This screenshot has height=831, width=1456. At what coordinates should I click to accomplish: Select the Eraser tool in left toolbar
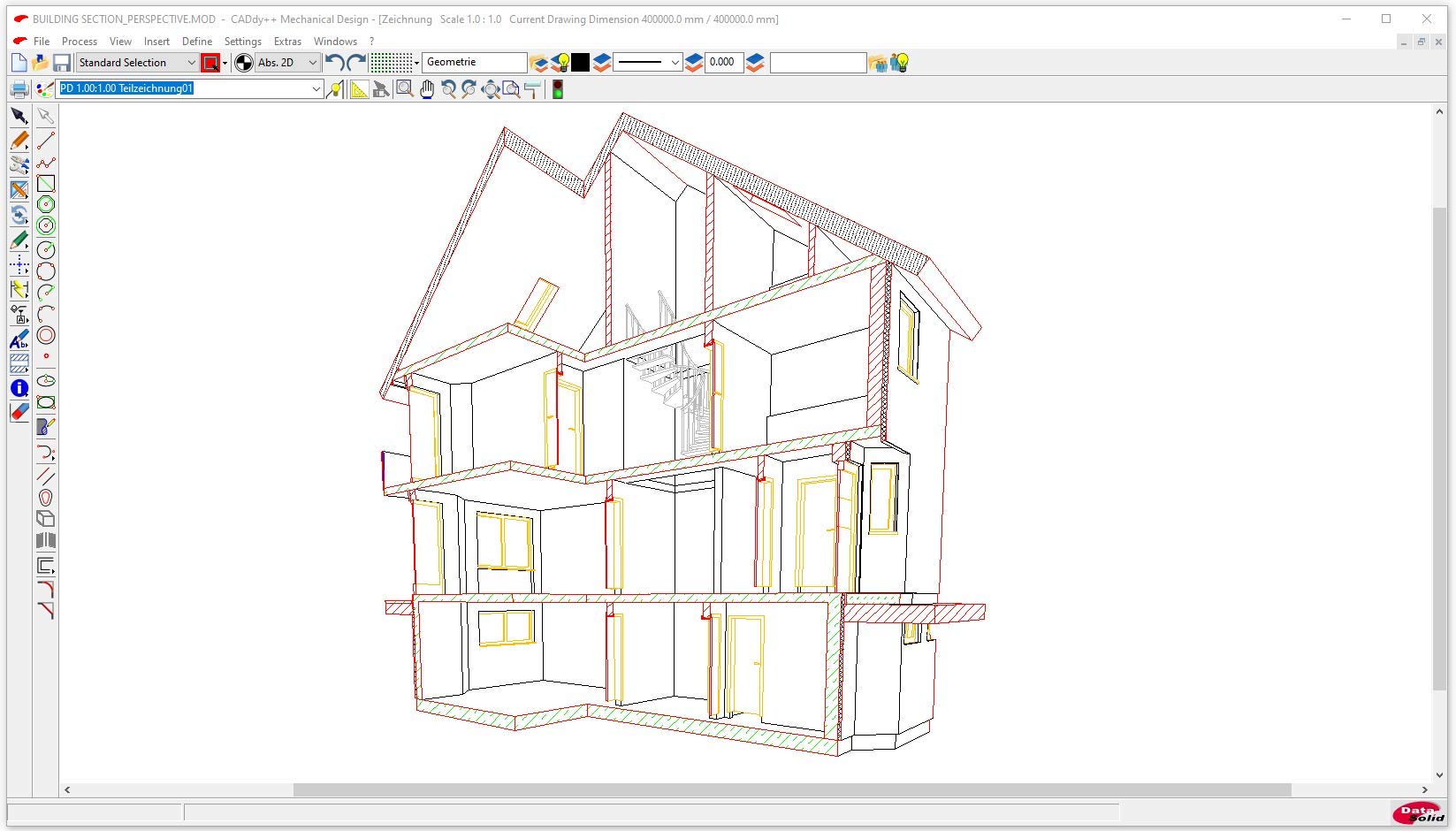click(19, 412)
